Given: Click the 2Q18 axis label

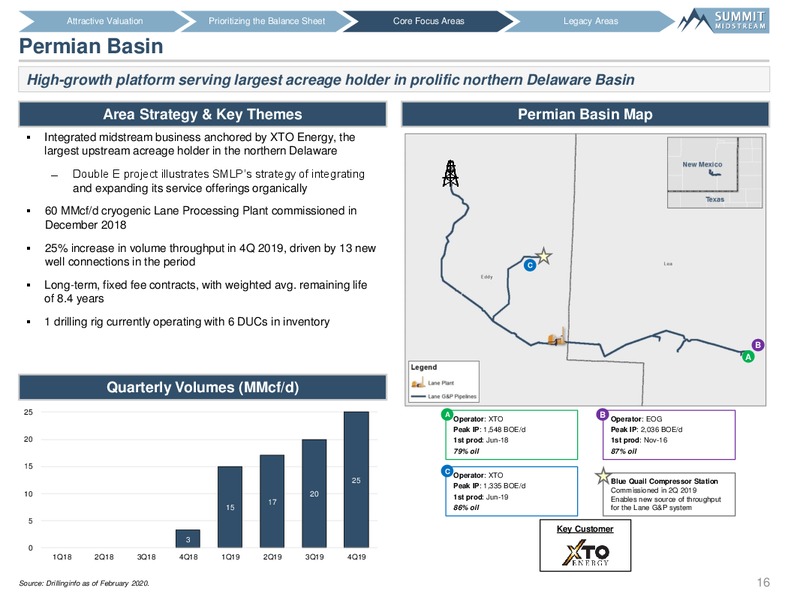Looking at the screenshot, I should pyautogui.click(x=104, y=557).
